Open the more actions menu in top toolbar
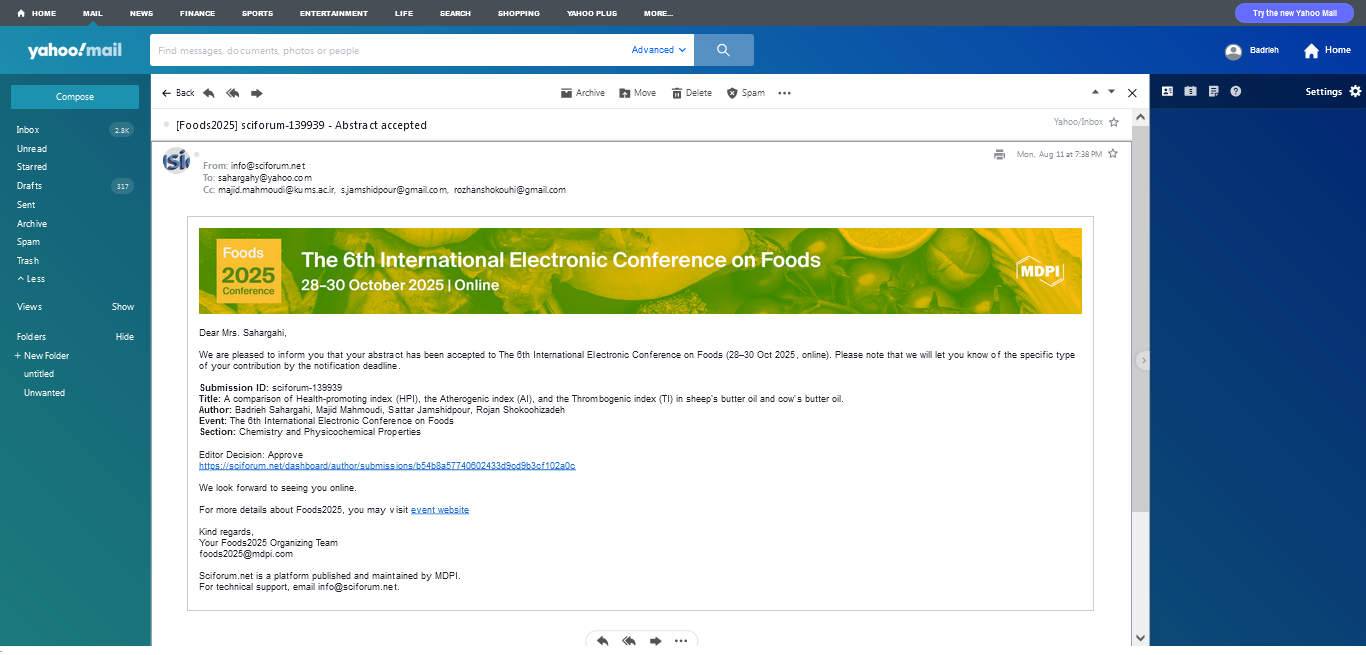The height and width of the screenshot is (655, 1366). pos(784,93)
